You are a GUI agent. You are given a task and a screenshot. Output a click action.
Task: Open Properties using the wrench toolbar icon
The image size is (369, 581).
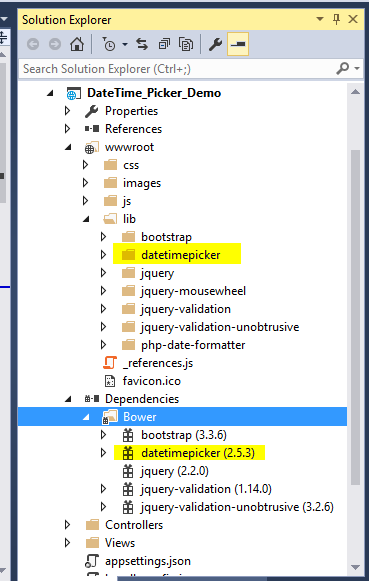point(215,44)
